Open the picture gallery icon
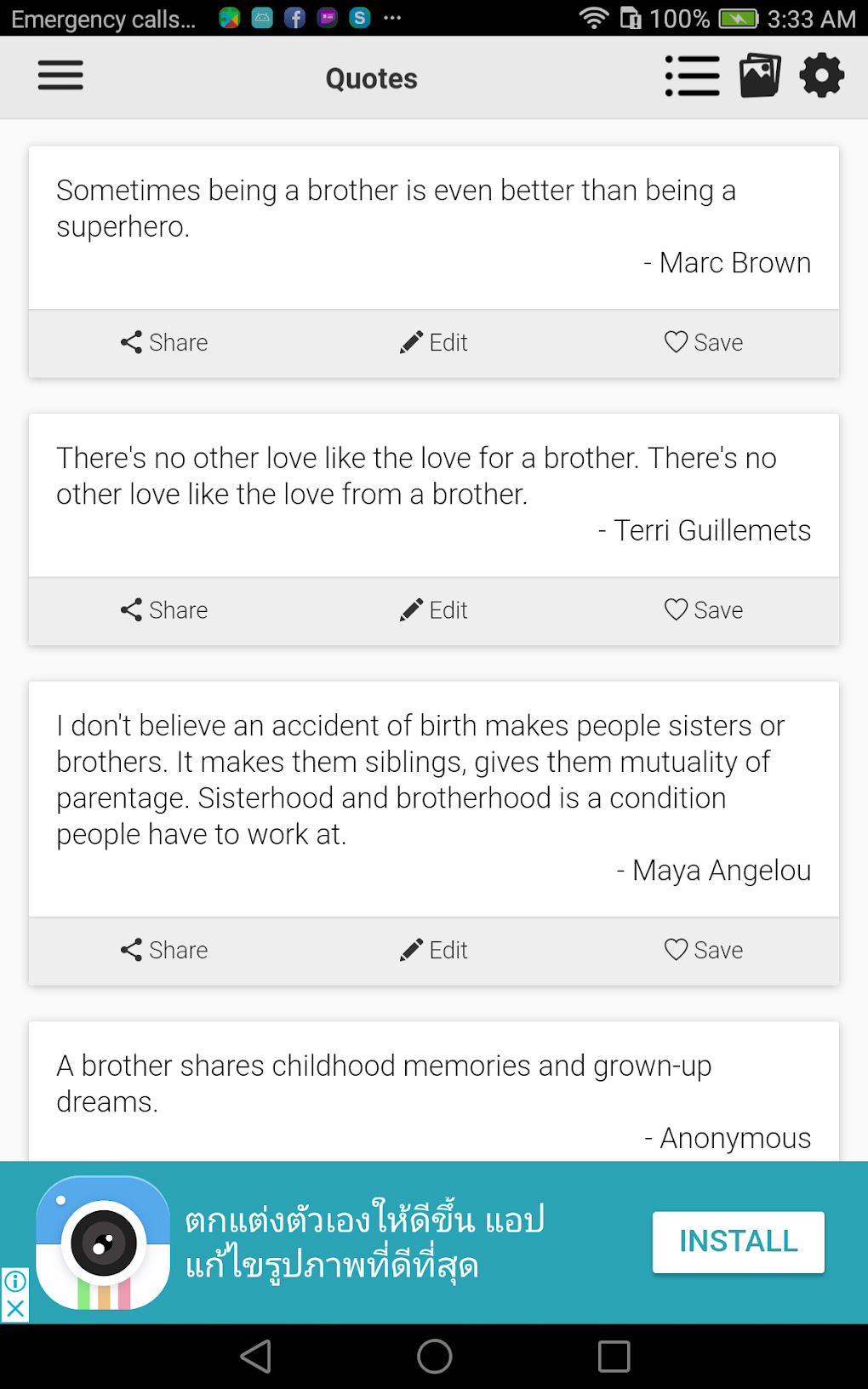Image resolution: width=868 pixels, height=1389 pixels. coord(760,76)
